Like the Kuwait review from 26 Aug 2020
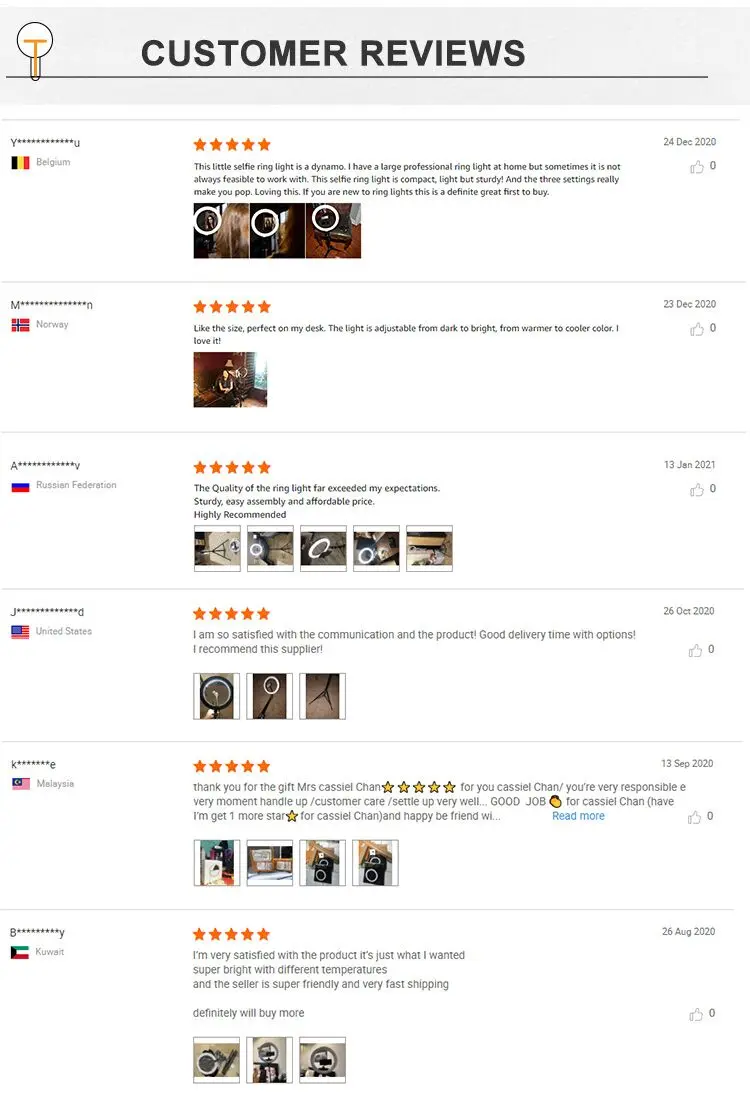The height and width of the screenshot is (1107, 750). (x=696, y=1014)
